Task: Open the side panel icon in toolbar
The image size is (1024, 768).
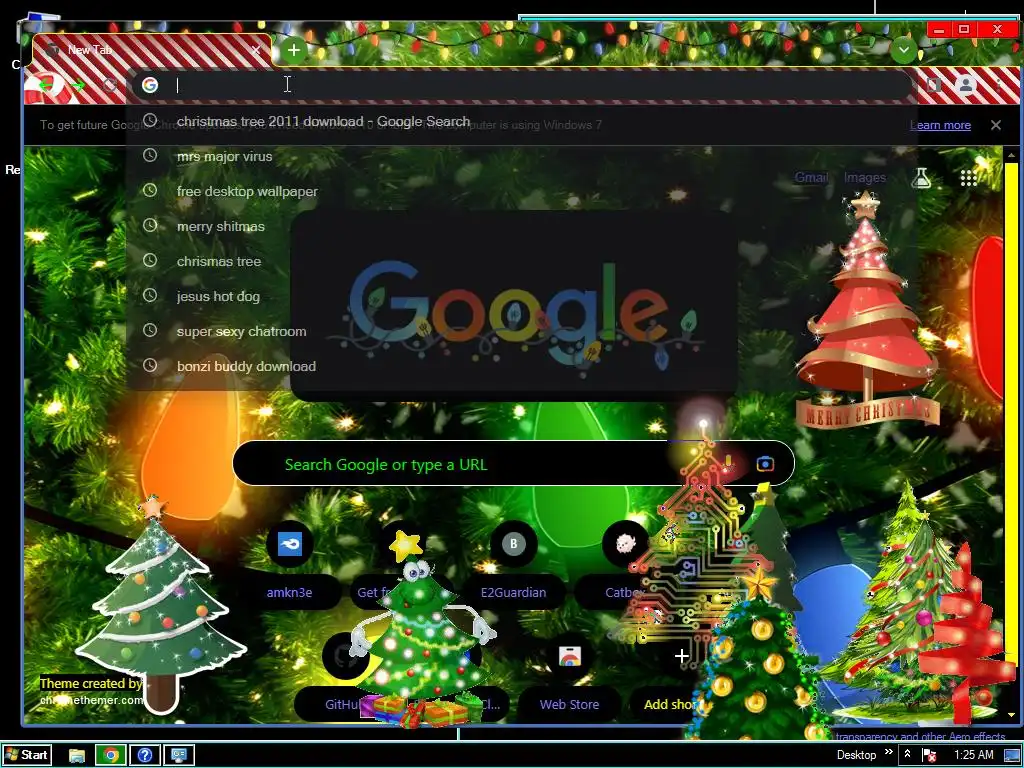Action: 934,85
